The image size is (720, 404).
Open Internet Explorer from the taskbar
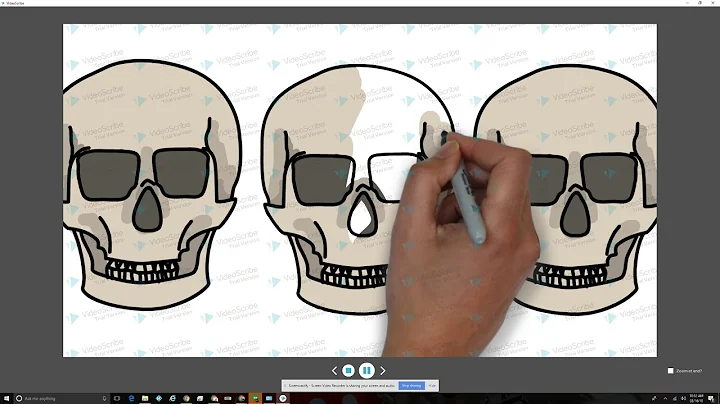[x=172, y=398]
